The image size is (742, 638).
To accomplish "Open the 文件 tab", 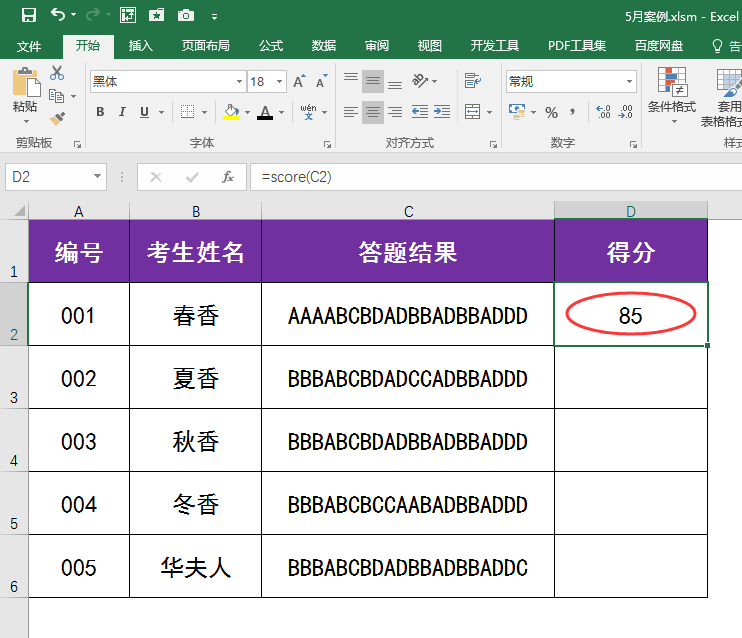I will [29, 46].
